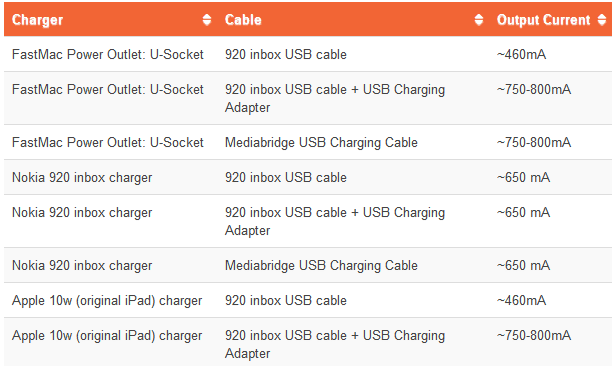Viewport: 613px width, 366px height.
Task: Click Nokia's 920 inbox USB cable + Adapter cell
Action: coord(335,221)
